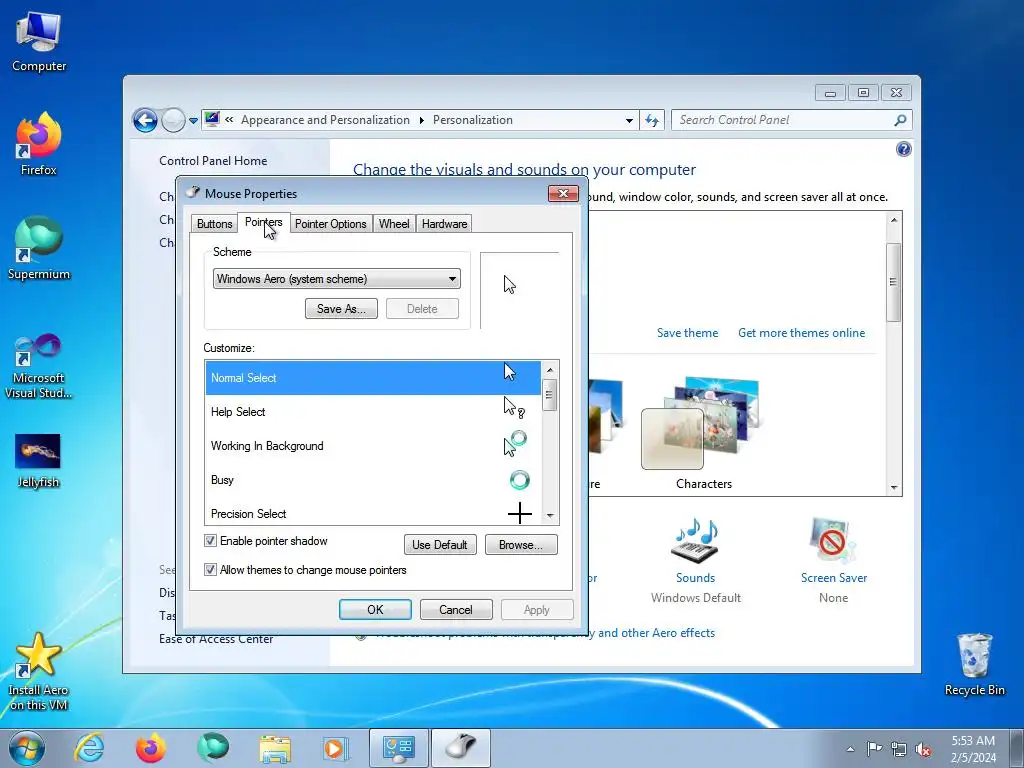Click the Show desktop strip on taskbar
The width and height of the screenshot is (1024, 768).
[x=1016, y=748]
